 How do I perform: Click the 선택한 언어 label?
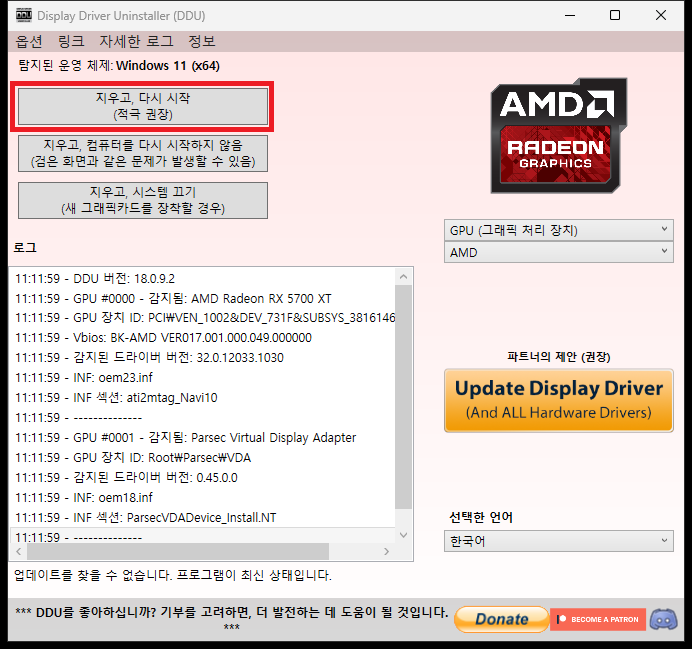pos(481,517)
